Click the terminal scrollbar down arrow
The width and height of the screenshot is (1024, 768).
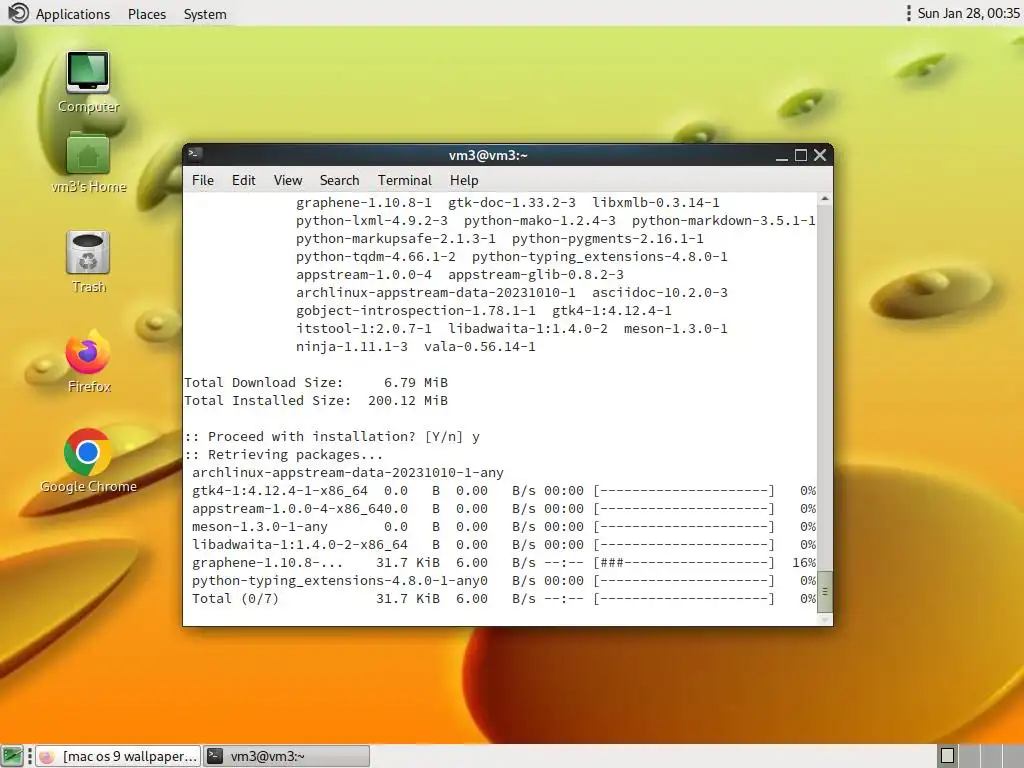pos(825,619)
